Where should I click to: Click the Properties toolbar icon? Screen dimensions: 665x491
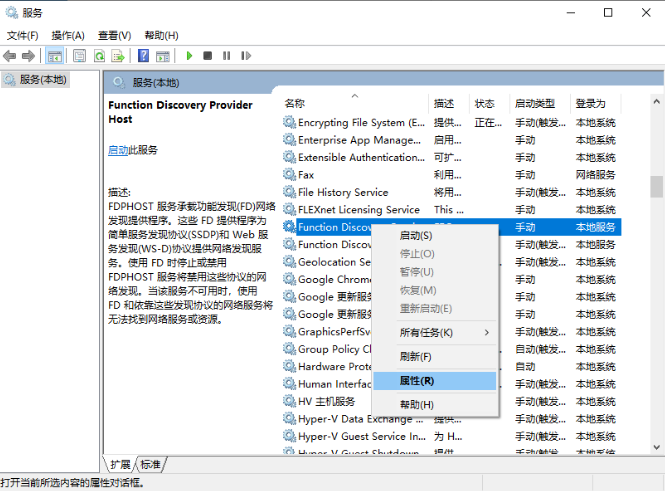pyautogui.click(x=79, y=56)
